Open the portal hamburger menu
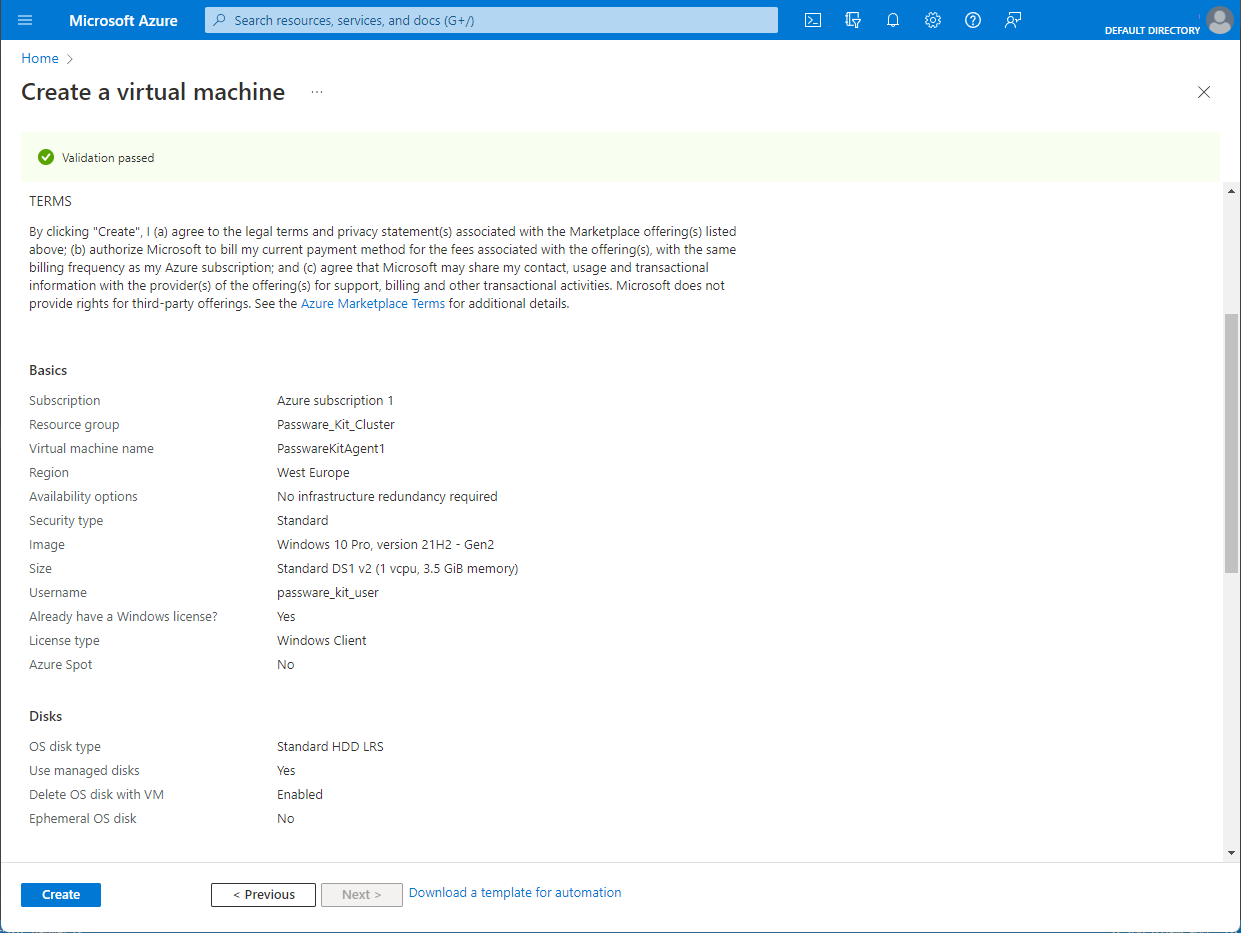Image resolution: width=1241 pixels, height=933 pixels. tap(25, 20)
